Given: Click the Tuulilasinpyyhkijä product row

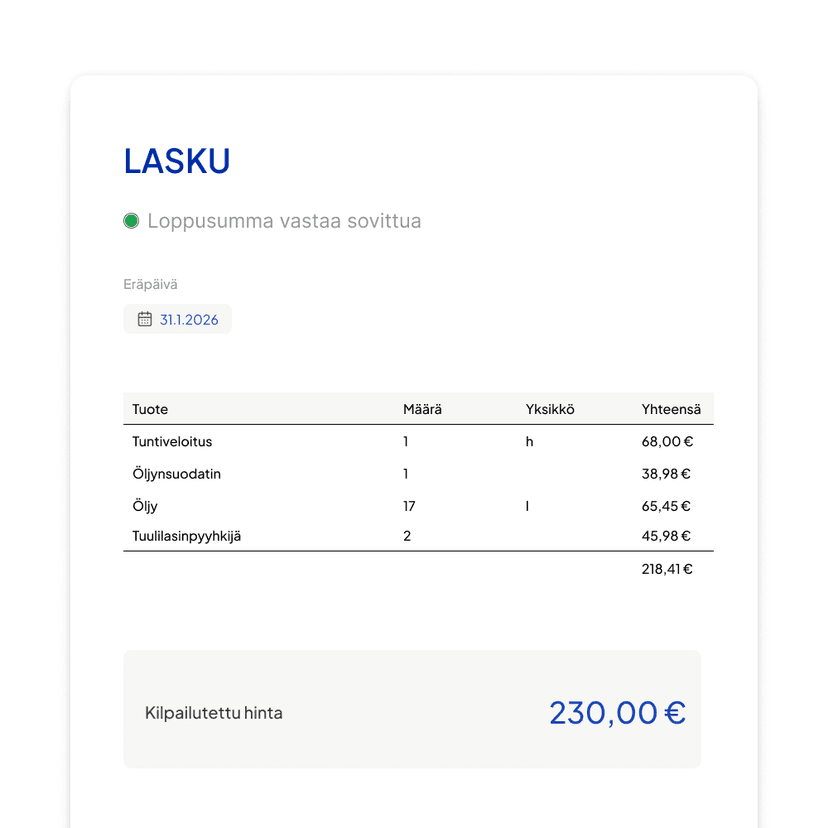Looking at the screenshot, I should click(192, 536).
